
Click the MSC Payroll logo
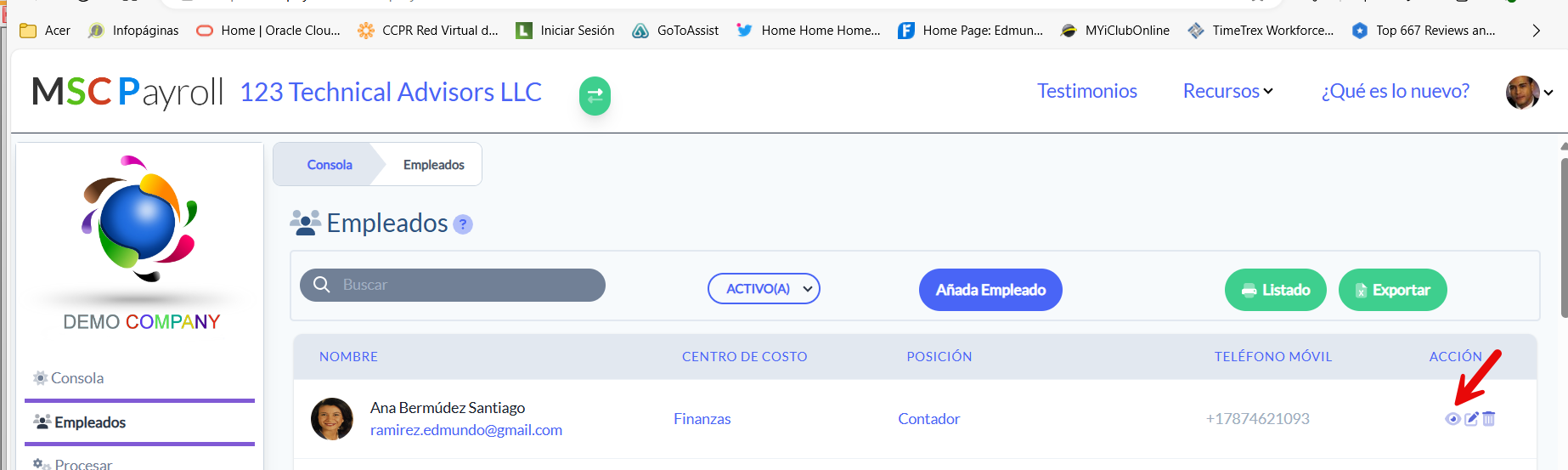coord(127,92)
